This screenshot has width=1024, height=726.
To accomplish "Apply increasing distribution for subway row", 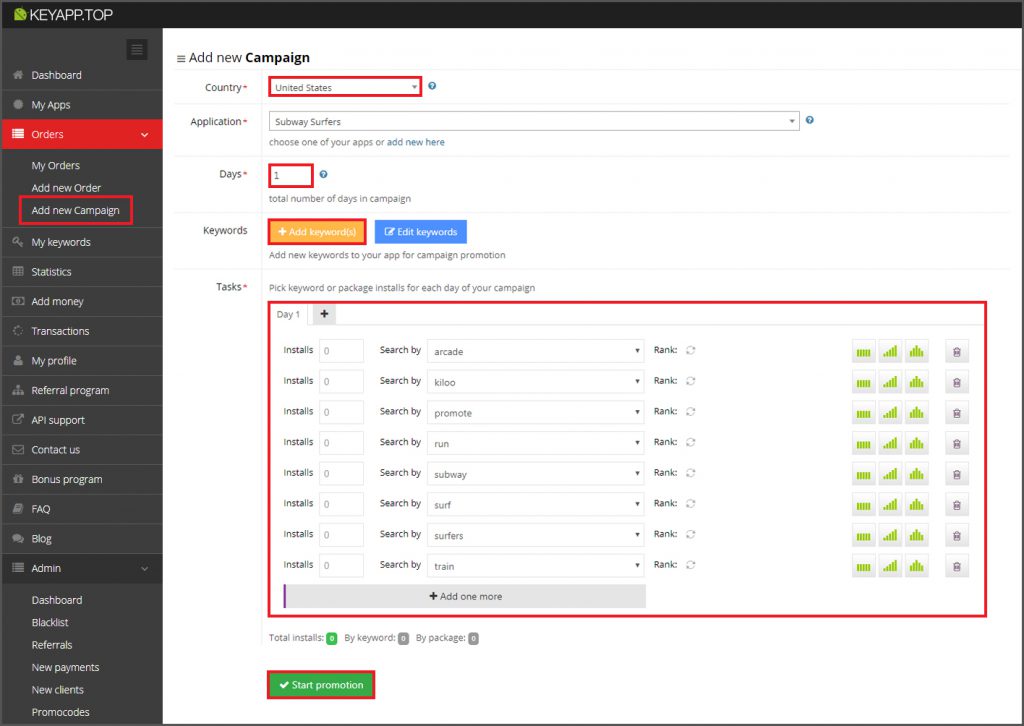I will [x=890, y=475].
